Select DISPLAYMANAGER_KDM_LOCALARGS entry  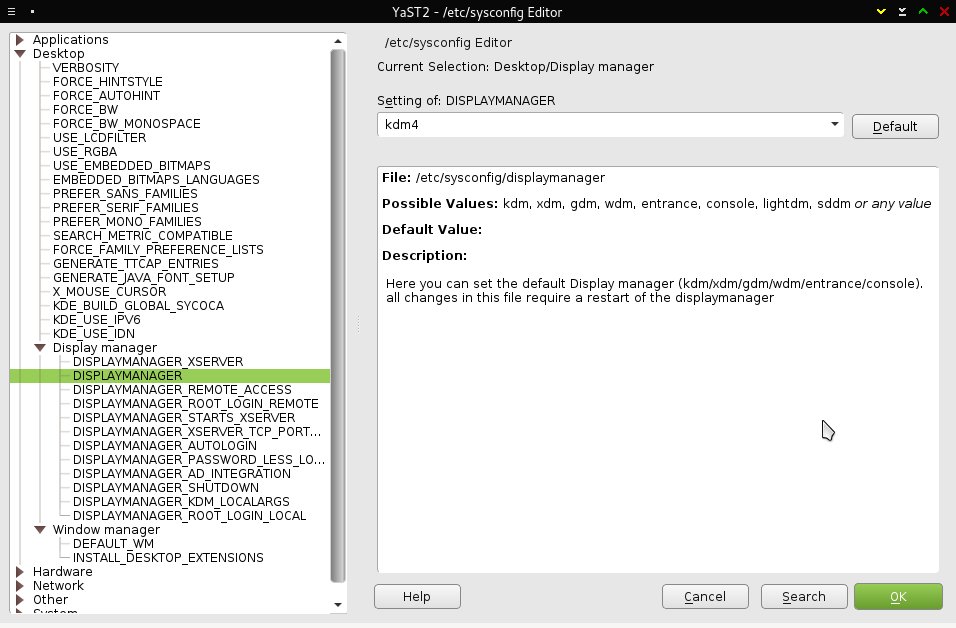click(x=181, y=502)
